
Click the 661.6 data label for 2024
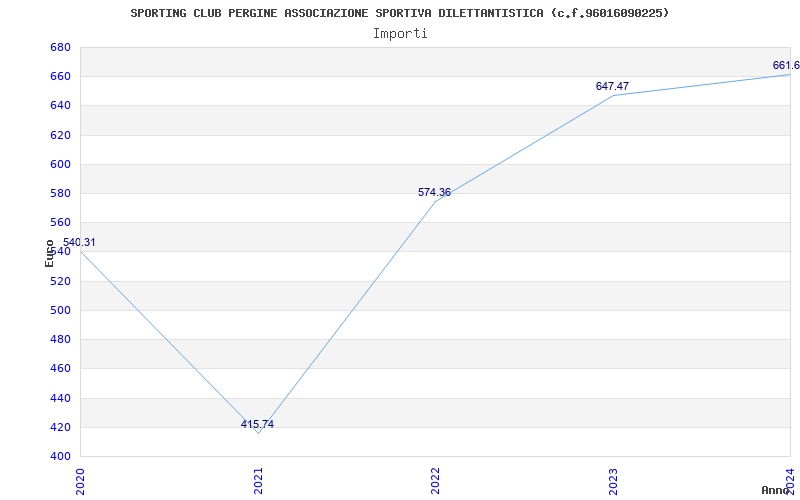pos(786,65)
